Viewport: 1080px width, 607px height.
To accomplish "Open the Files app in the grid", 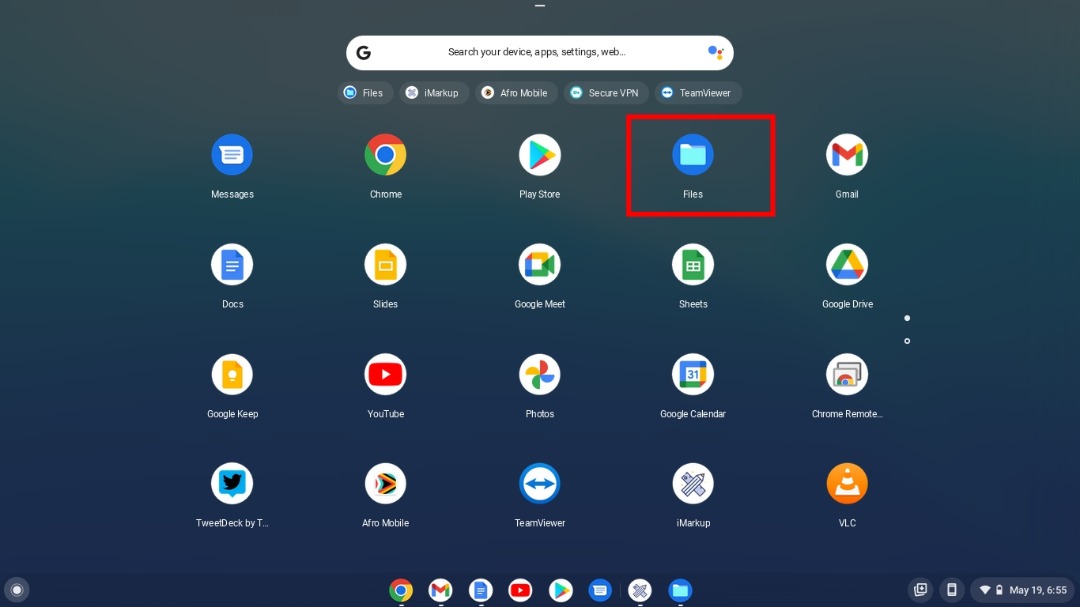I will click(693, 155).
